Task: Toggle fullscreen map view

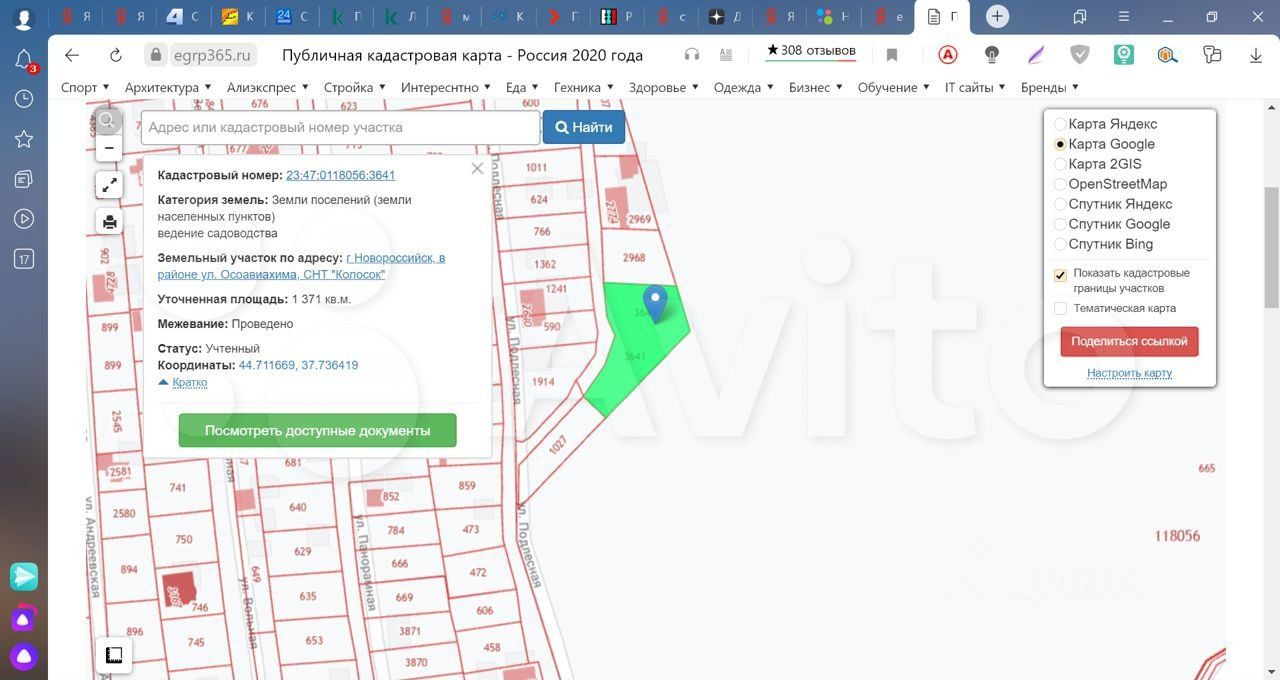Action: coord(109,184)
